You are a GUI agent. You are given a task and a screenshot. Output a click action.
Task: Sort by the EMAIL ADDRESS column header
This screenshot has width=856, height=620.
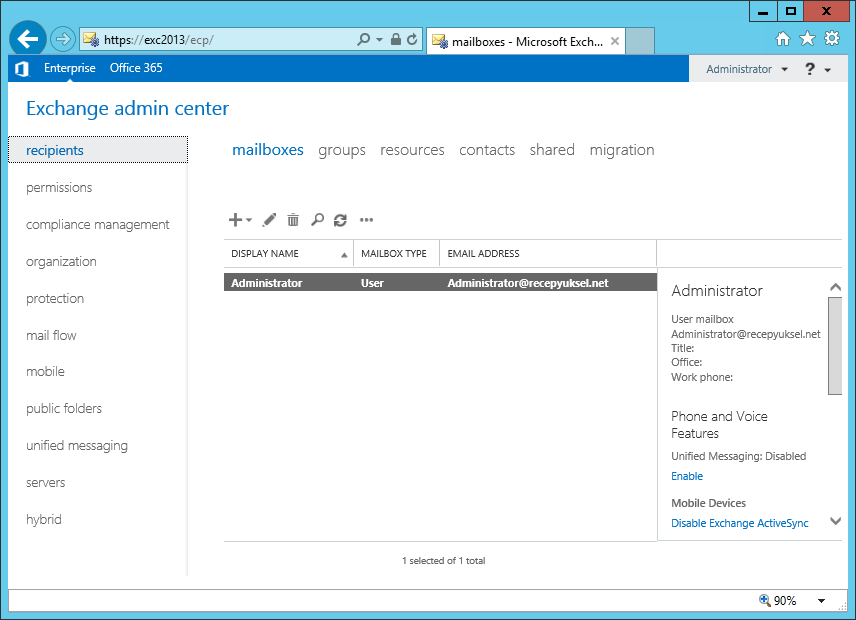click(548, 254)
